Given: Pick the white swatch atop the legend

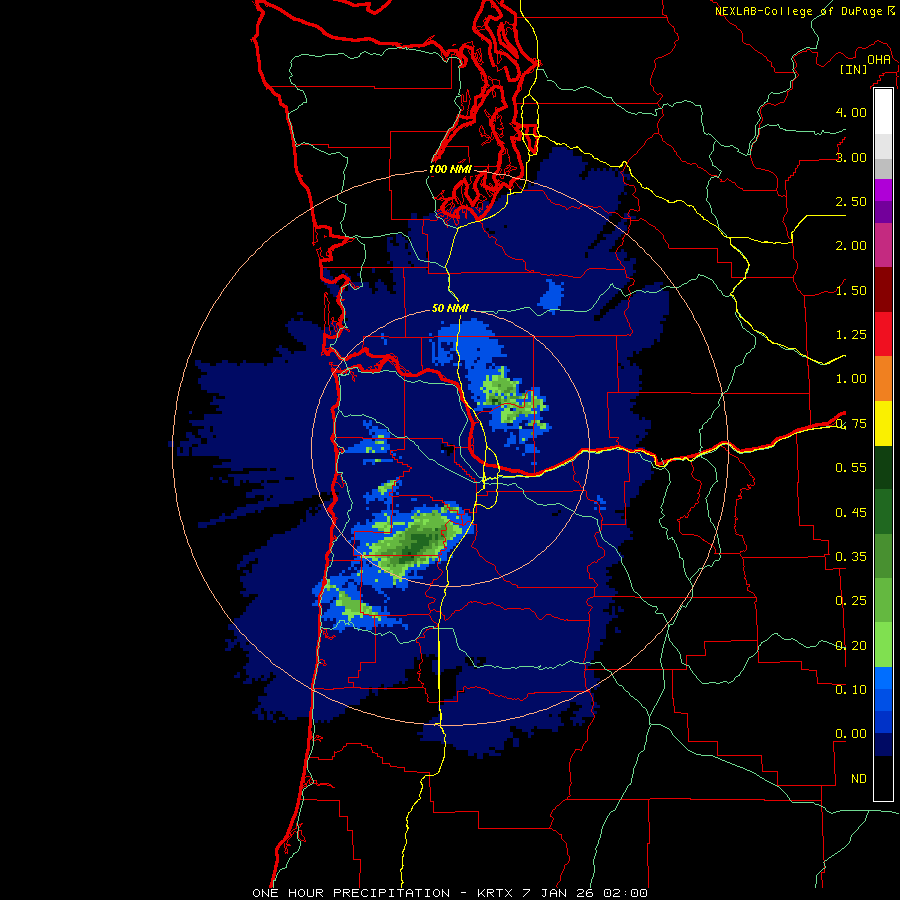Looking at the screenshot, I should [x=883, y=112].
